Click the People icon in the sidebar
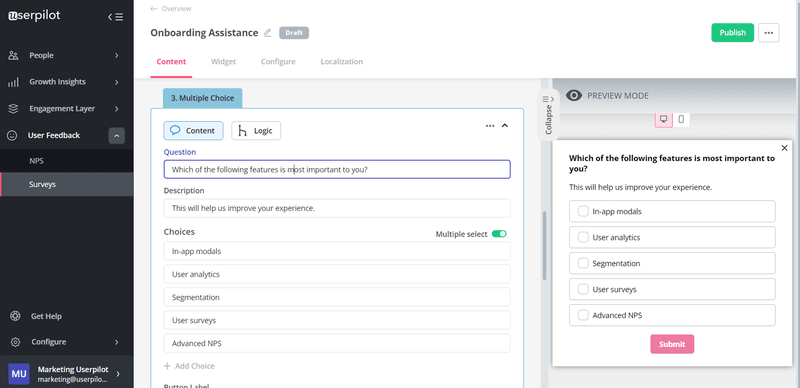Screen dimensions: 800x388 coord(14,55)
